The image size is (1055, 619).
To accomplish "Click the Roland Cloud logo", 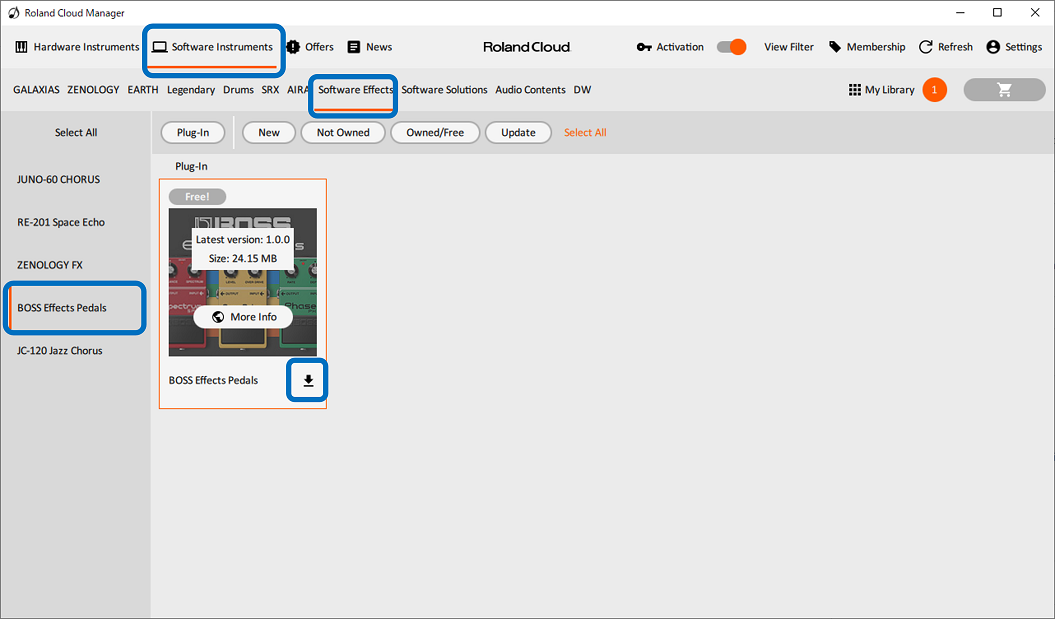I will pyautogui.click(x=527, y=47).
